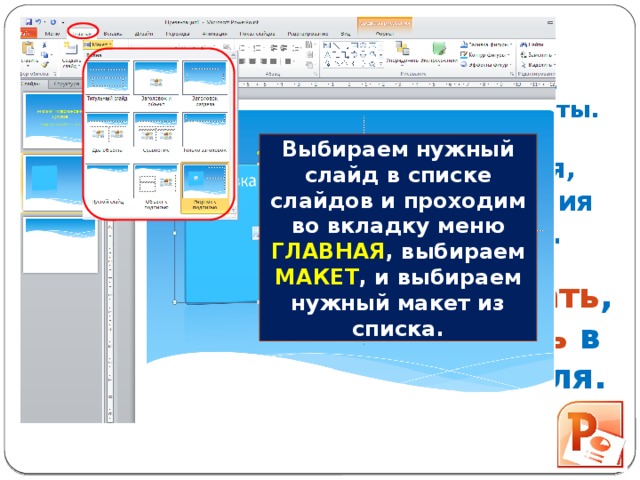
Task: Decrease the list indent level
Action: [x=274, y=48]
